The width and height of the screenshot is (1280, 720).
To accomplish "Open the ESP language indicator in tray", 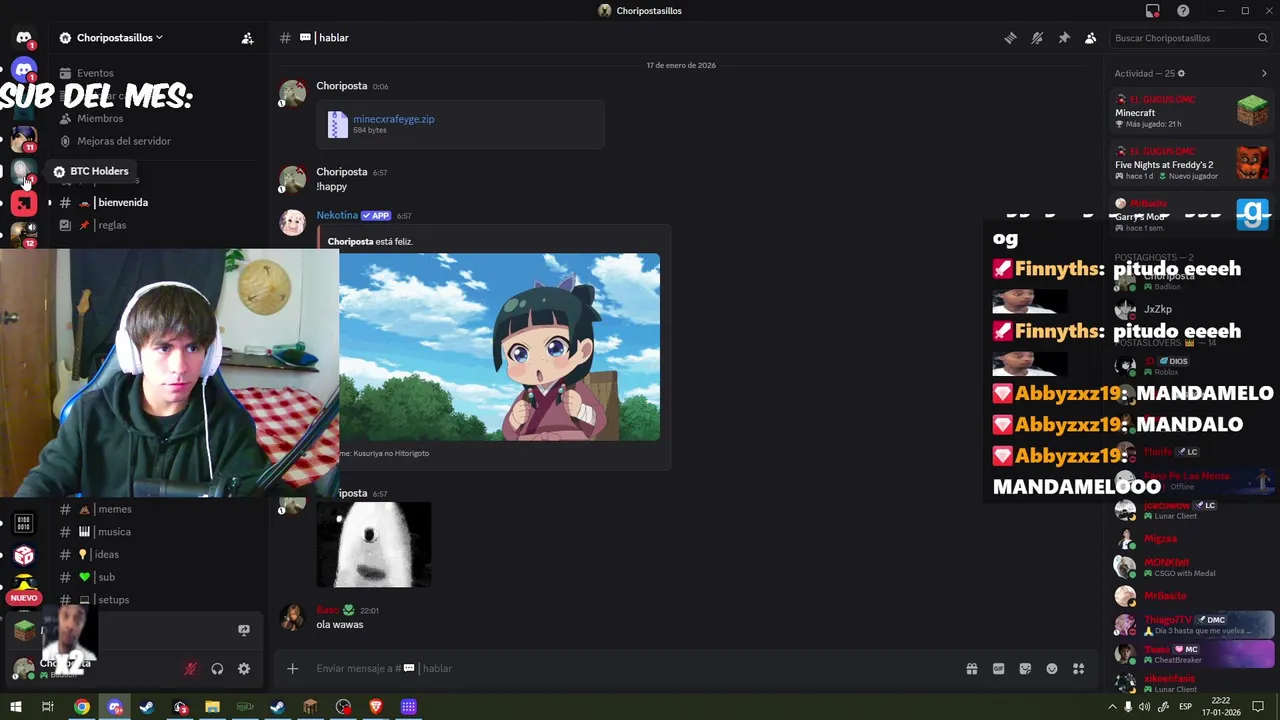I will 1185,707.
